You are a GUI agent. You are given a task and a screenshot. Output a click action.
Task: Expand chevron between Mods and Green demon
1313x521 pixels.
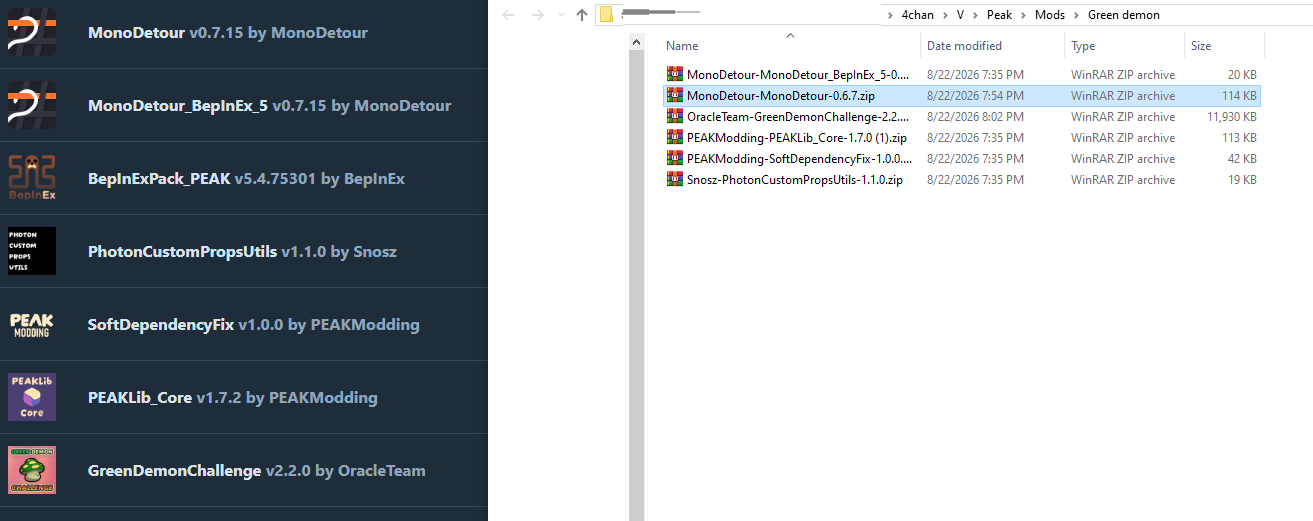[x=1075, y=15]
